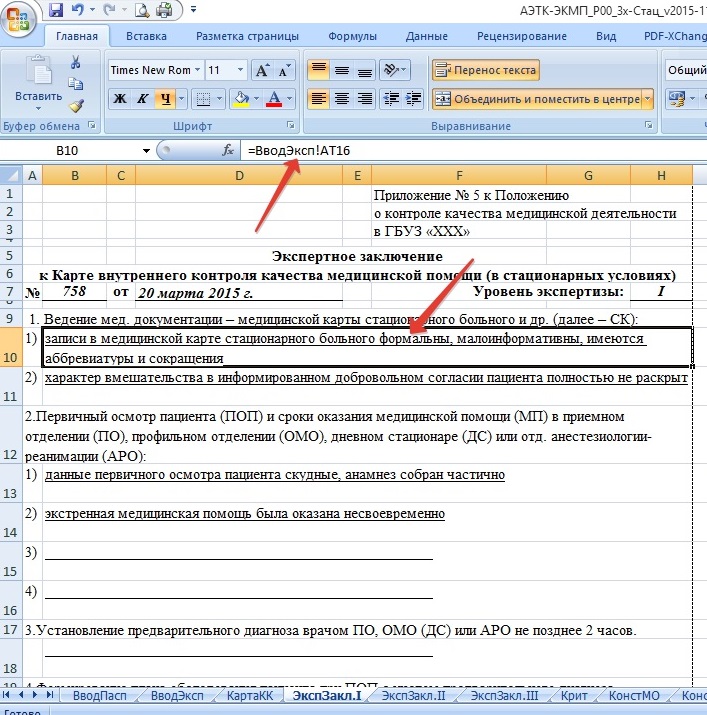
Task: Increase the indent
Action: (413, 98)
